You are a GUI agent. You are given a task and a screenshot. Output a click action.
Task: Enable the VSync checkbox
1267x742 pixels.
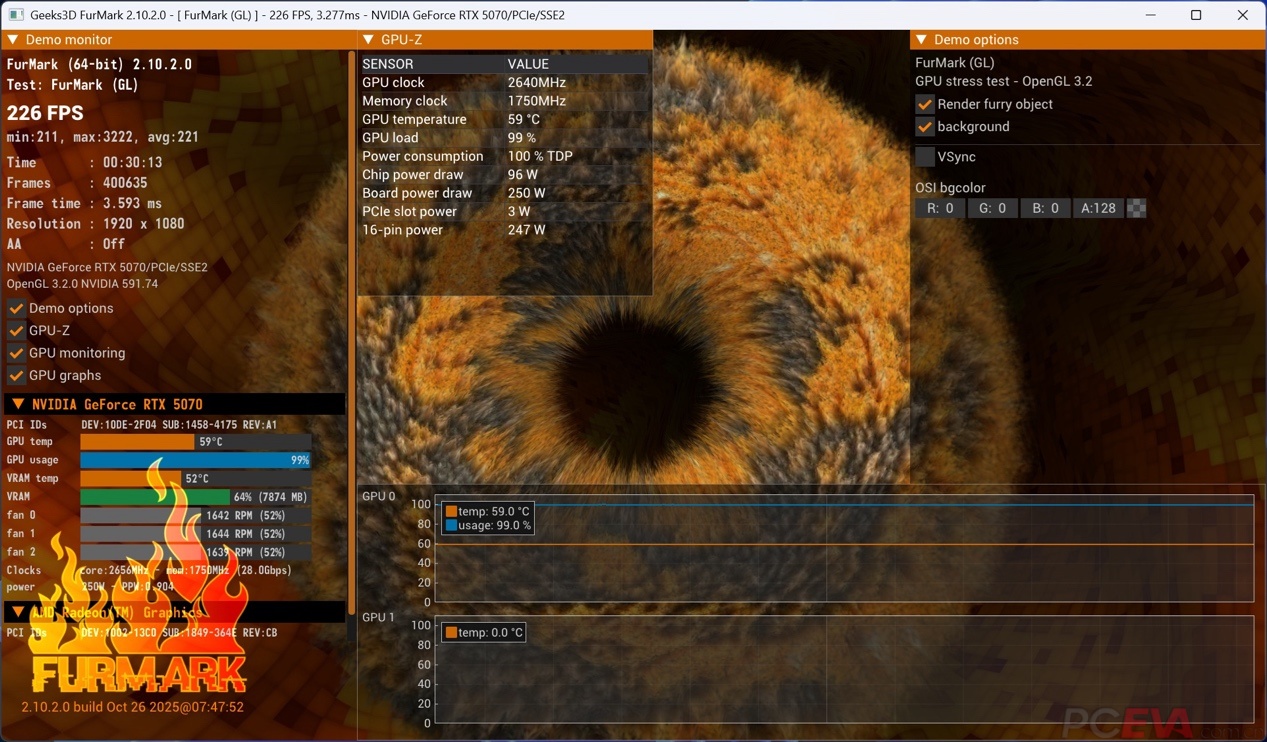pos(925,157)
